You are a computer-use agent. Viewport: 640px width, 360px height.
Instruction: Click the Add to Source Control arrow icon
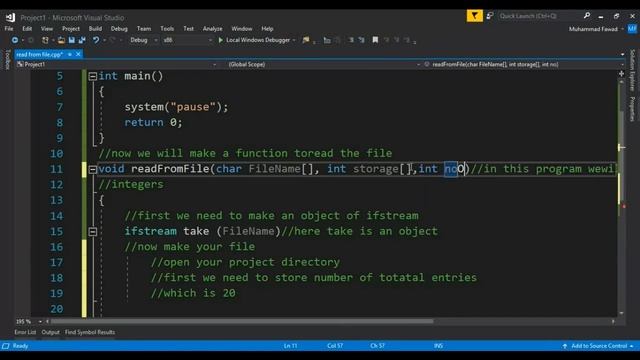pos(564,346)
